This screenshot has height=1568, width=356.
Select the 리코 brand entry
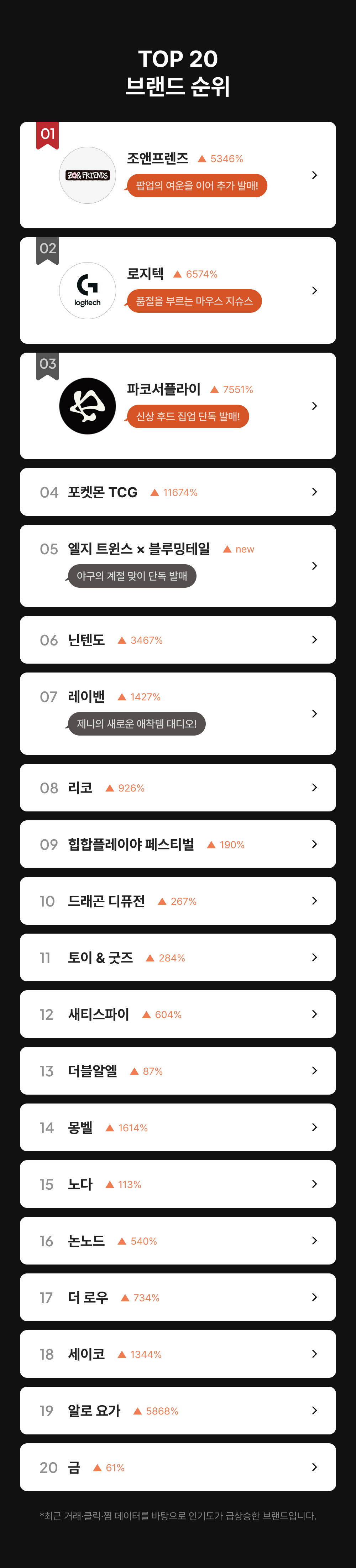80,788
